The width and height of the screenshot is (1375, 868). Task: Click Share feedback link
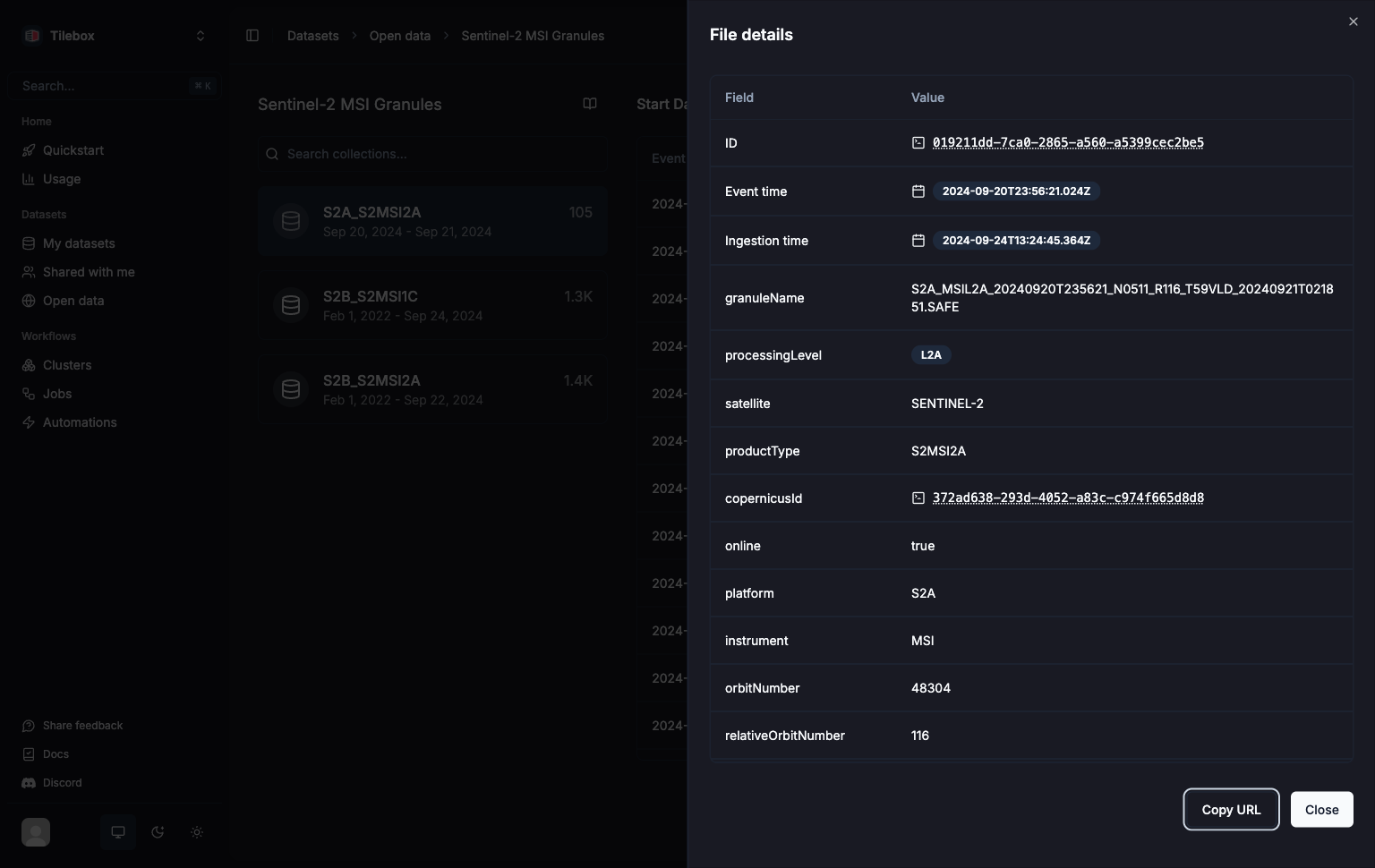point(82,726)
